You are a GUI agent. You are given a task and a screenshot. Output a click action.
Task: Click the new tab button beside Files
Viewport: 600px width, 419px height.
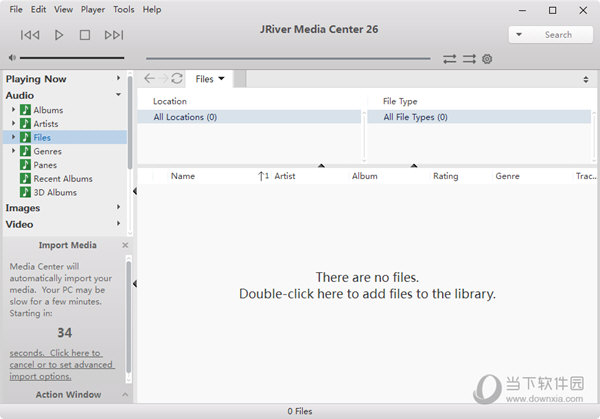coord(240,79)
